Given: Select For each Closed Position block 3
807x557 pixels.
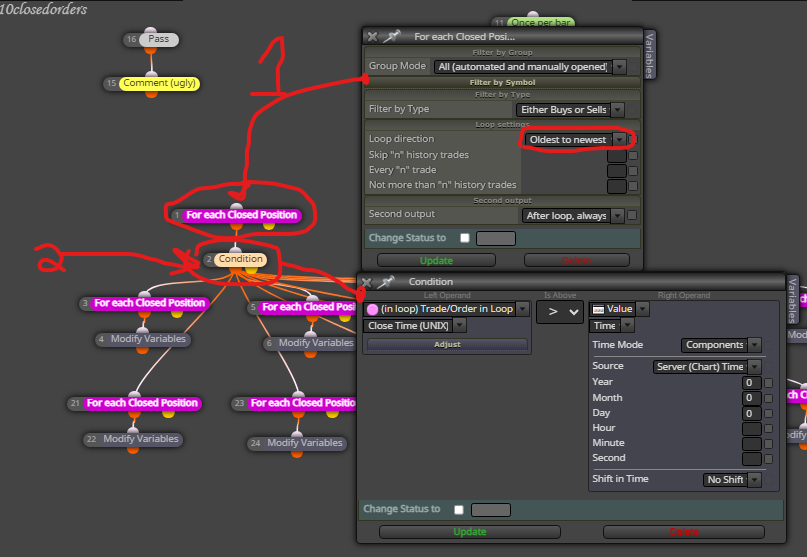Looking at the screenshot, I should pos(149,303).
